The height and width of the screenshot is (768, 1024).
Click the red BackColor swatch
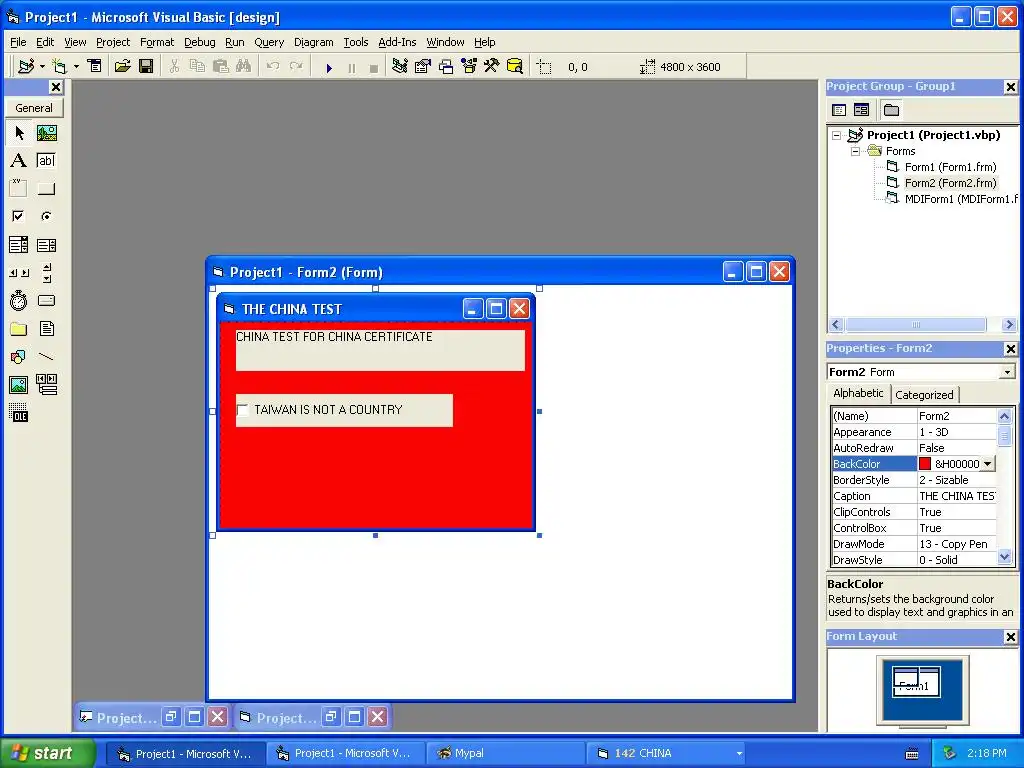(x=925, y=464)
